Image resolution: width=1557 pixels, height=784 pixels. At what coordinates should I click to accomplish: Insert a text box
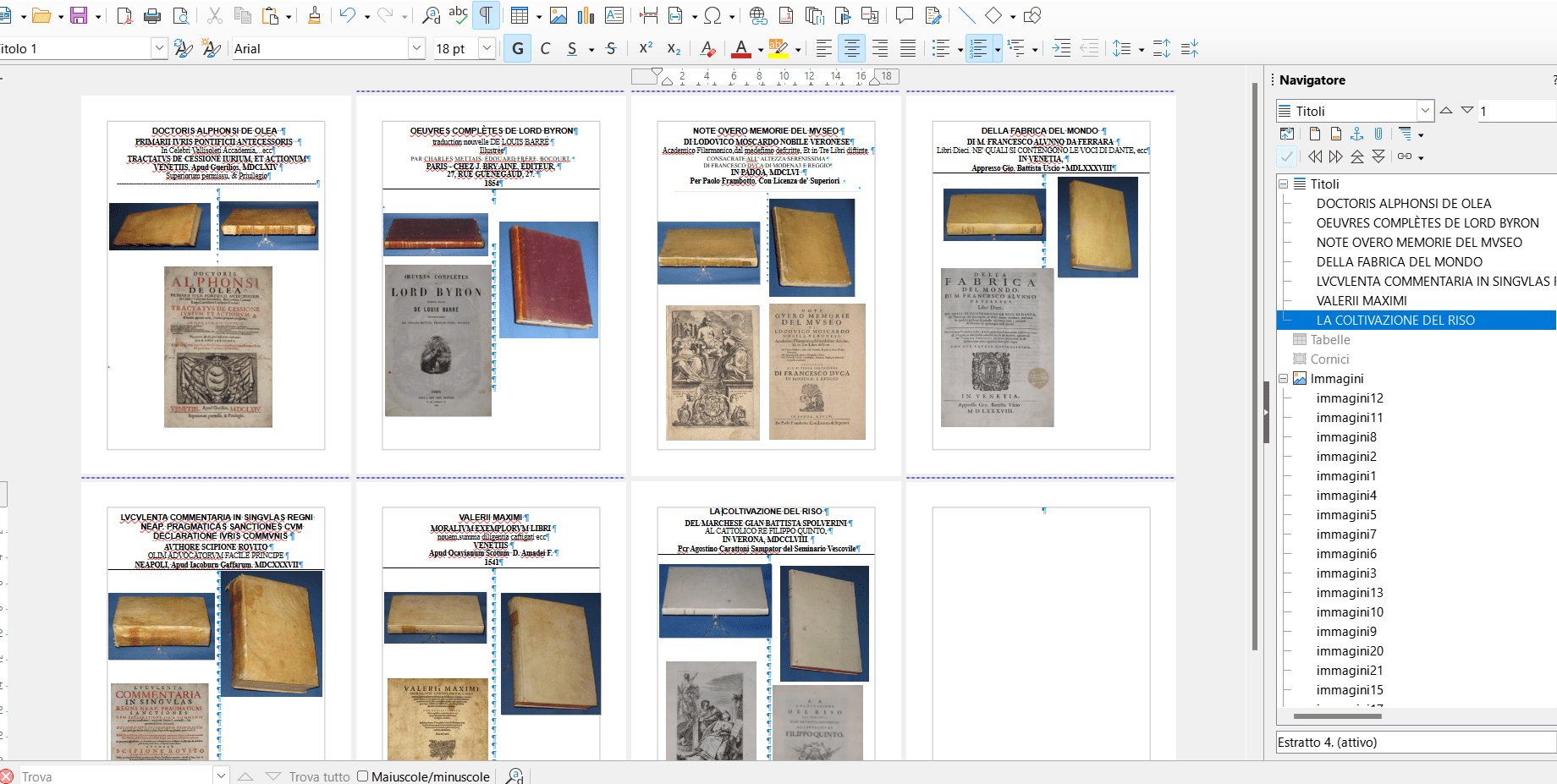(x=614, y=15)
